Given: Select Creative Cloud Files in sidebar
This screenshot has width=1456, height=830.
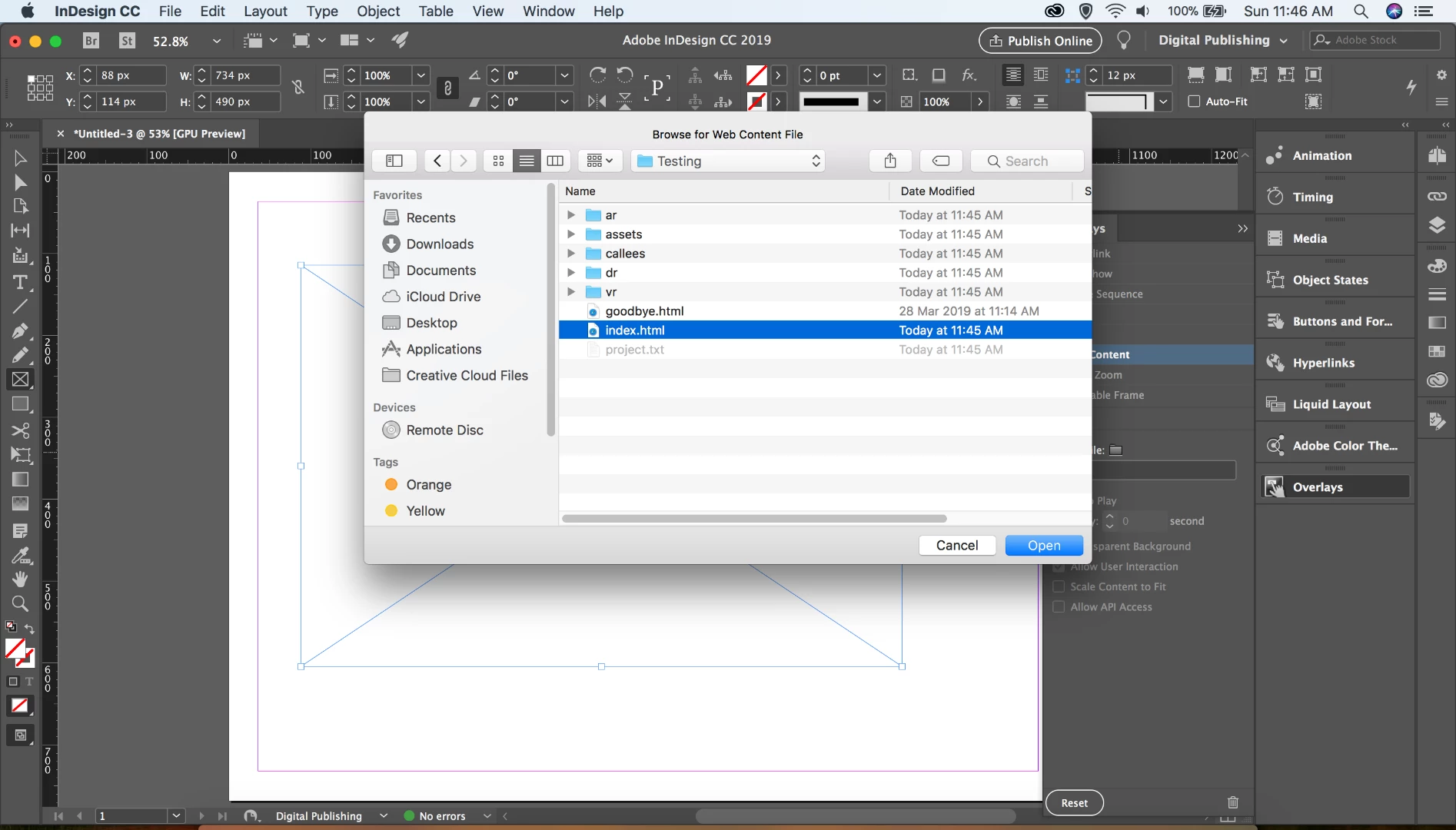Looking at the screenshot, I should [x=467, y=375].
